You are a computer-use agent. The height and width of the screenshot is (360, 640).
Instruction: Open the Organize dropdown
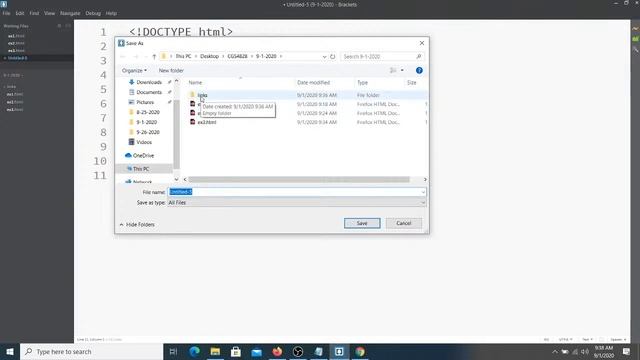coord(134,71)
